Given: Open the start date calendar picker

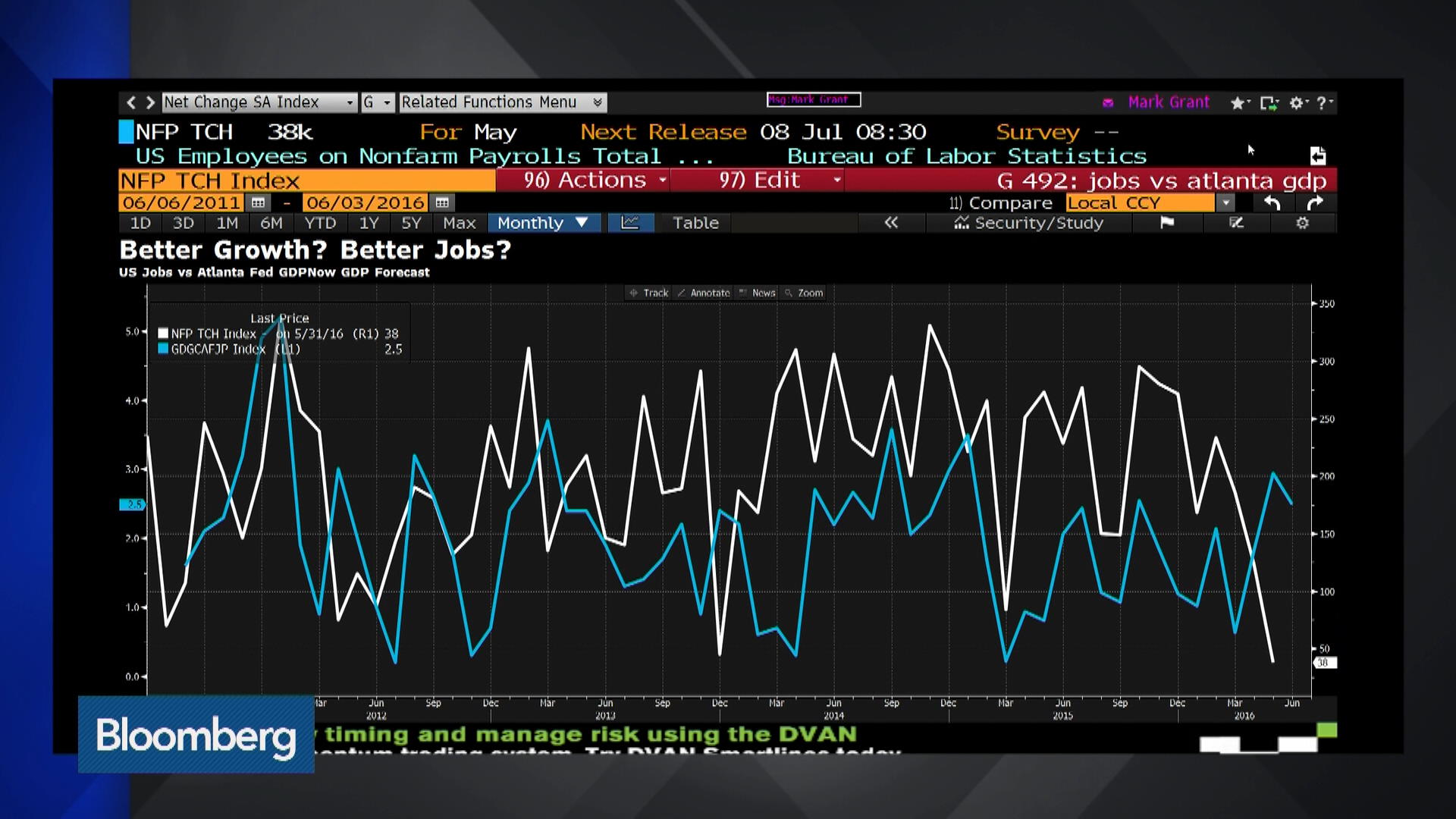Looking at the screenshot, I should (x=258, y=202).
